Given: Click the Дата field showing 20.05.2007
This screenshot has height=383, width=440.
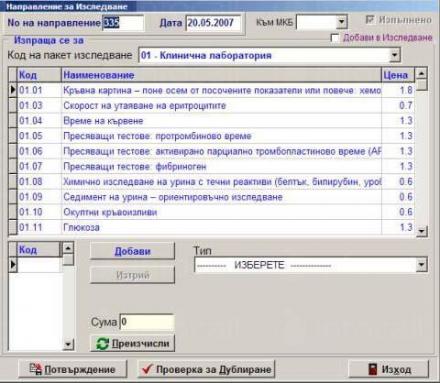Looking at the screenshot, I should [x=213, y=23].
